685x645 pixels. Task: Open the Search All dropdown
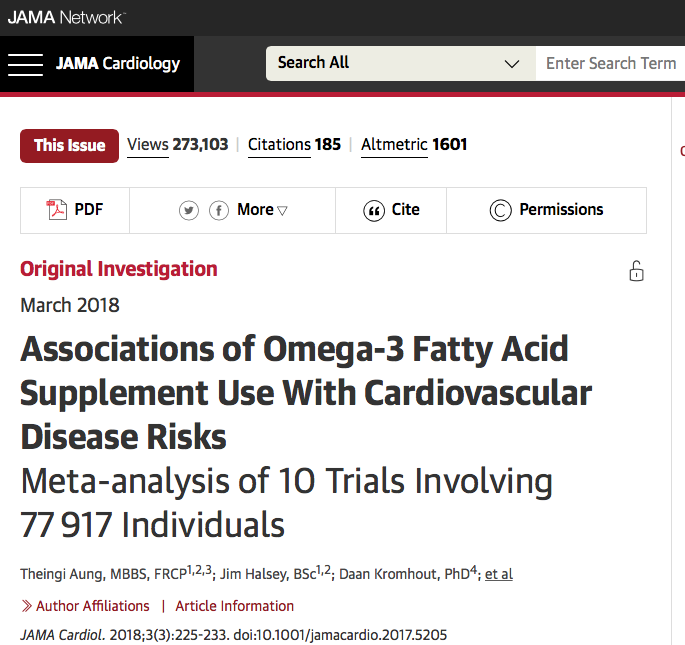coord(400,63)
